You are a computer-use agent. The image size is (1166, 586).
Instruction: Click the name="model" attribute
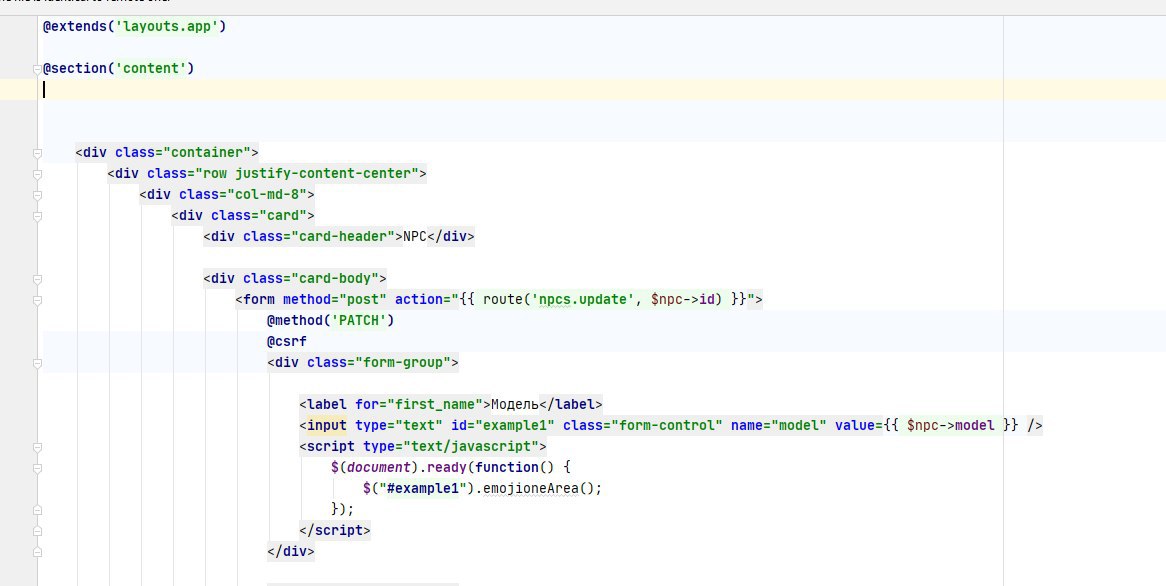[x=779, y=425]
